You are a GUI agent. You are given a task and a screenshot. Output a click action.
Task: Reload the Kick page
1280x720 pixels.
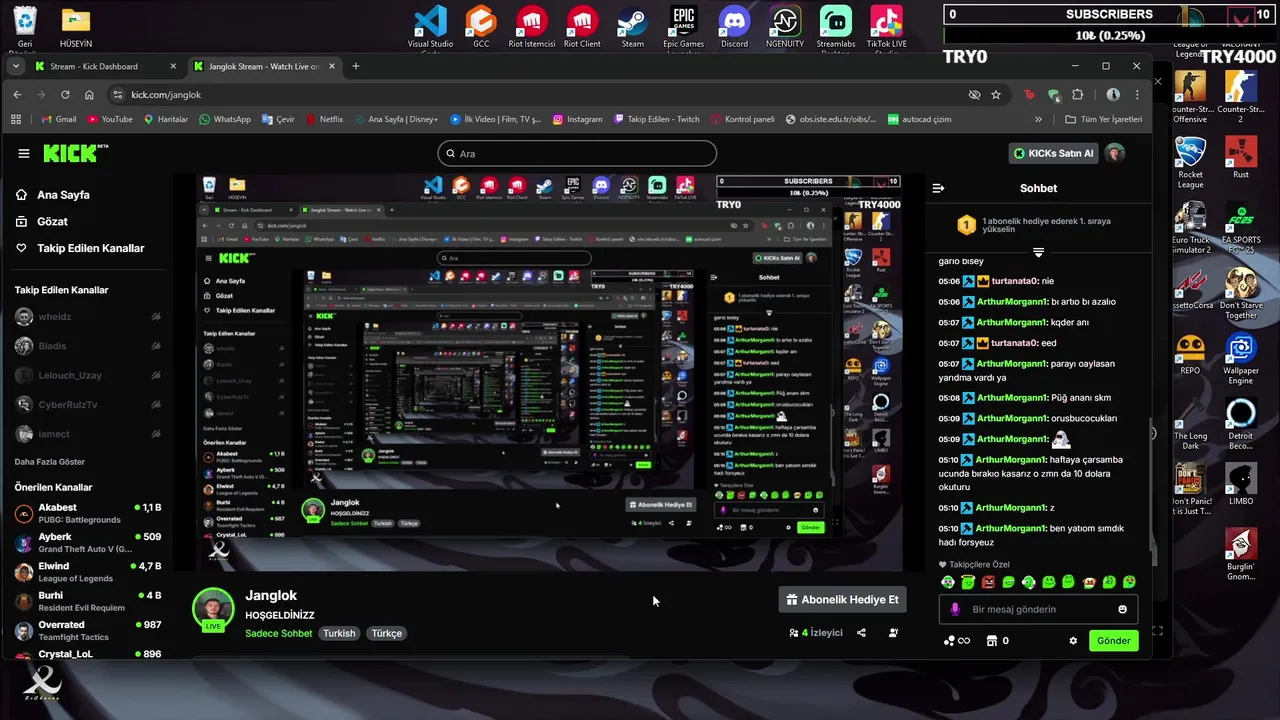tap(65, 94)
